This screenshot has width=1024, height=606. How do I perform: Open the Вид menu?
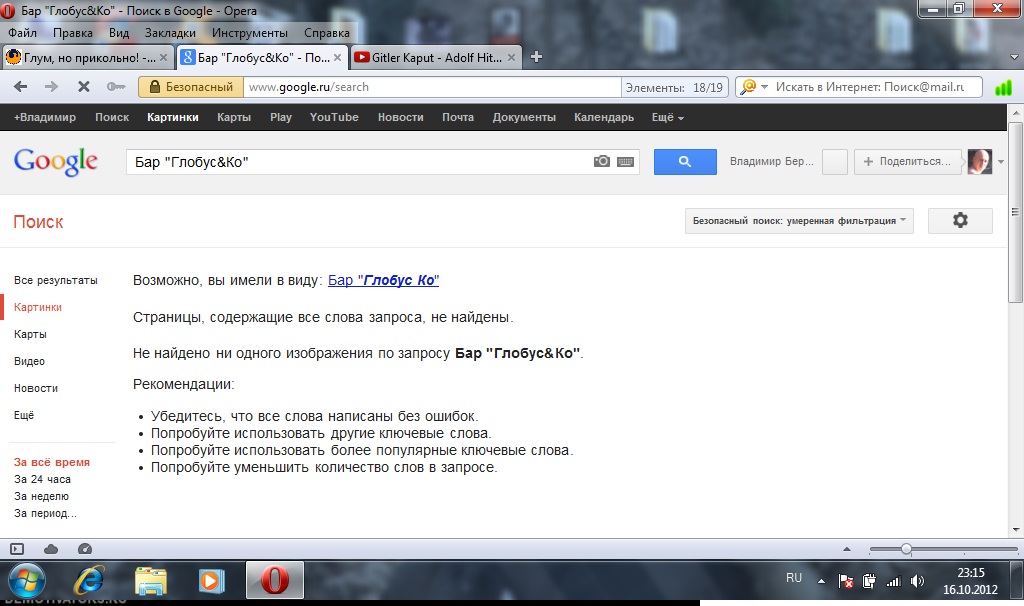[119, 33]
